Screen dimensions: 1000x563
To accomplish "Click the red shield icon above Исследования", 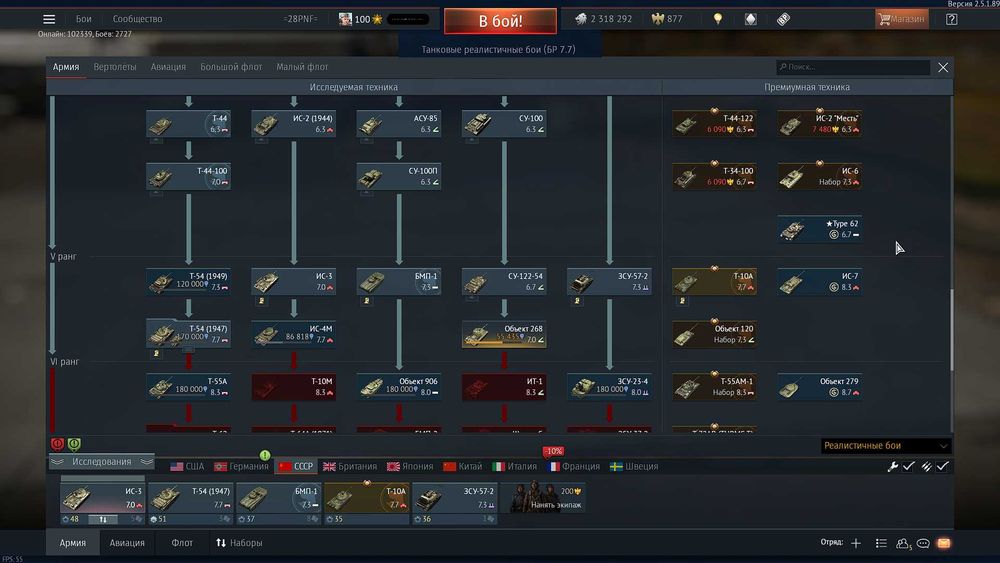I will pyautogui.click(x=57, y=444).
